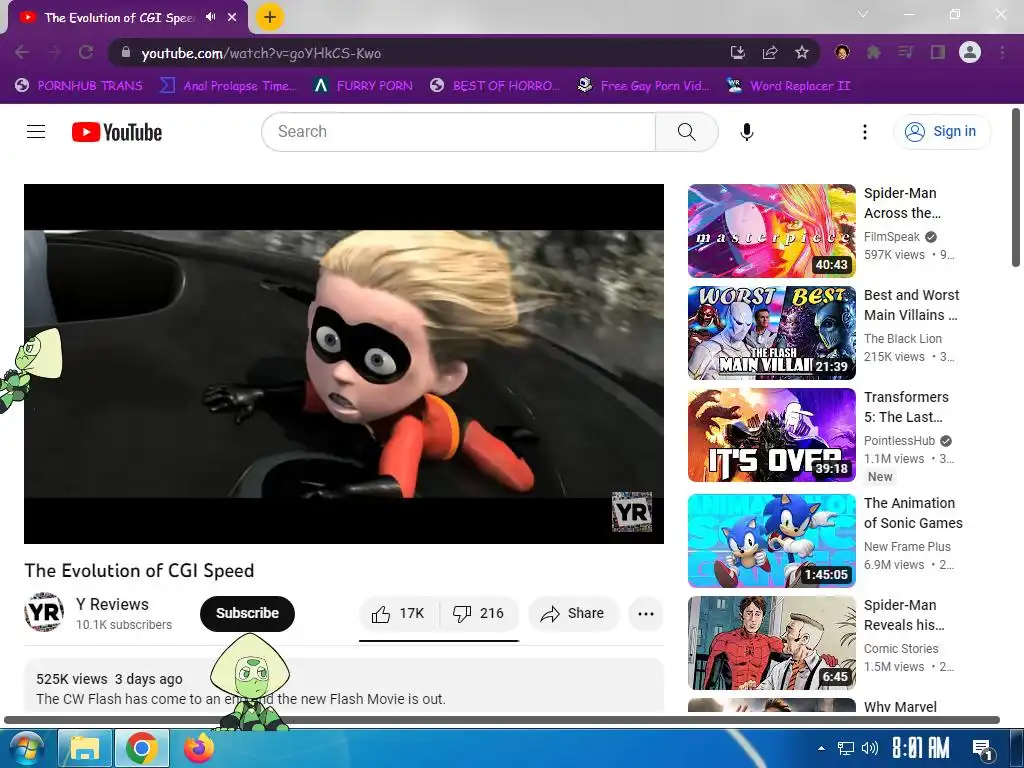The image size is (1024, 768).
Task: Click Sign in button
Action: [x=941, y=131]
